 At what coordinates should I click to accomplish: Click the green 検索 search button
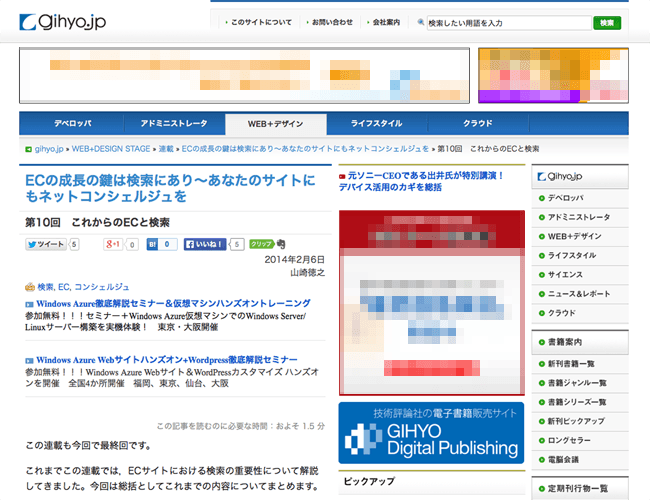[607, 23]
